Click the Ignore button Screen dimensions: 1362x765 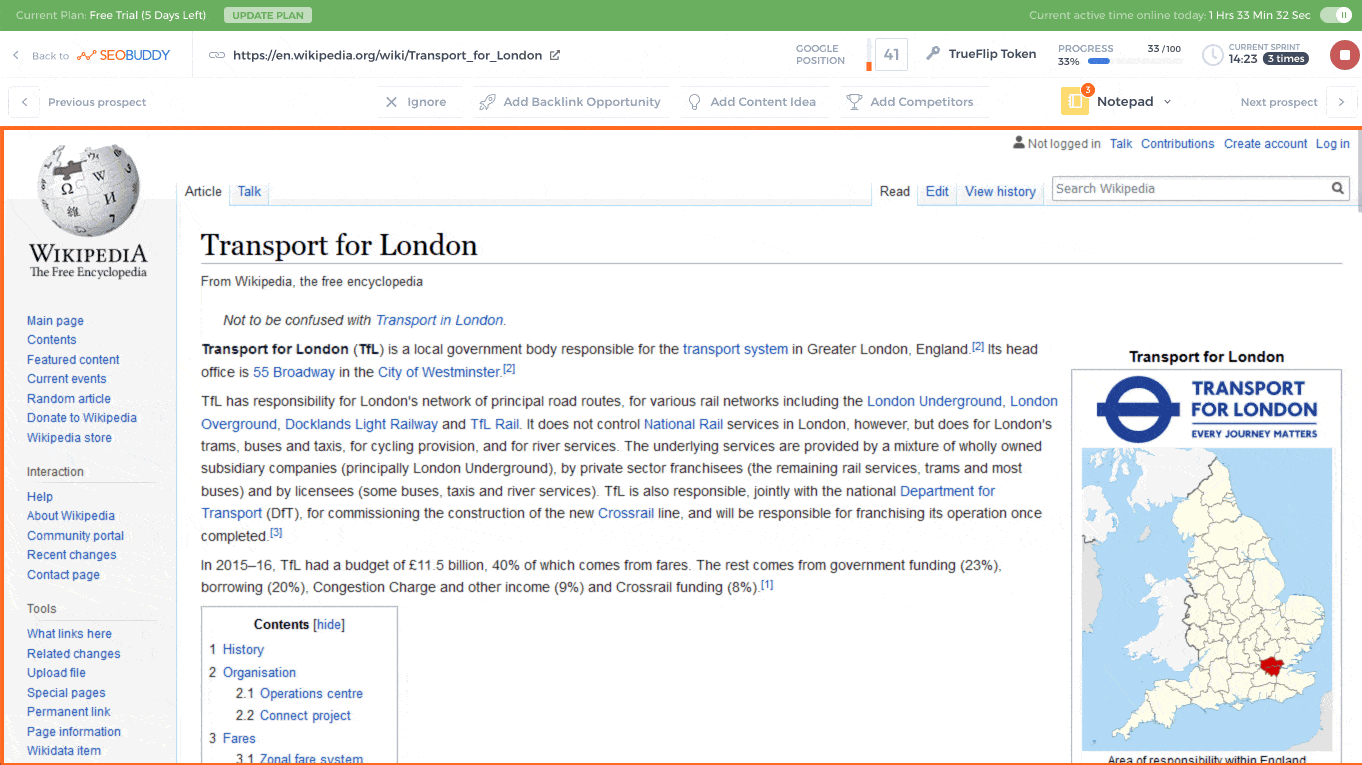point(417,102)
